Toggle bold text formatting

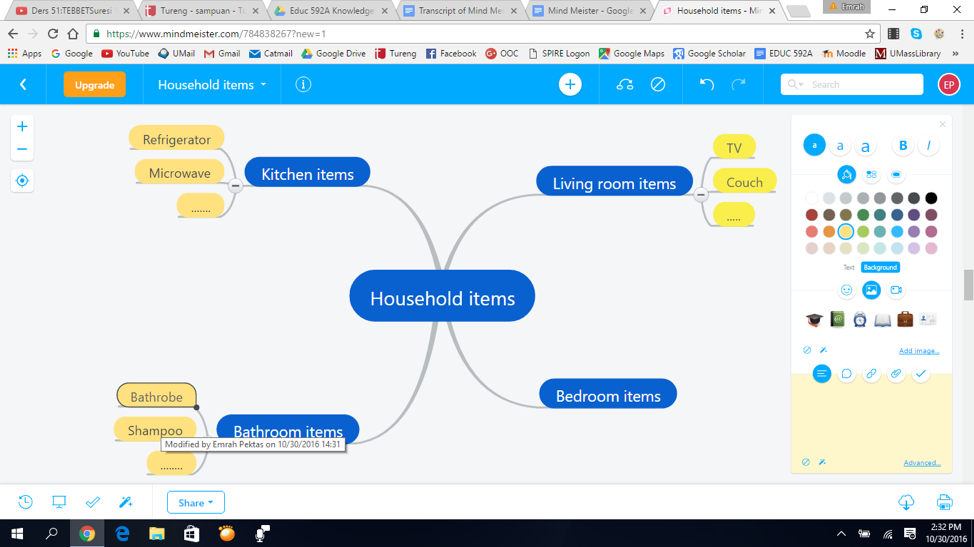(x=903, y=145)
